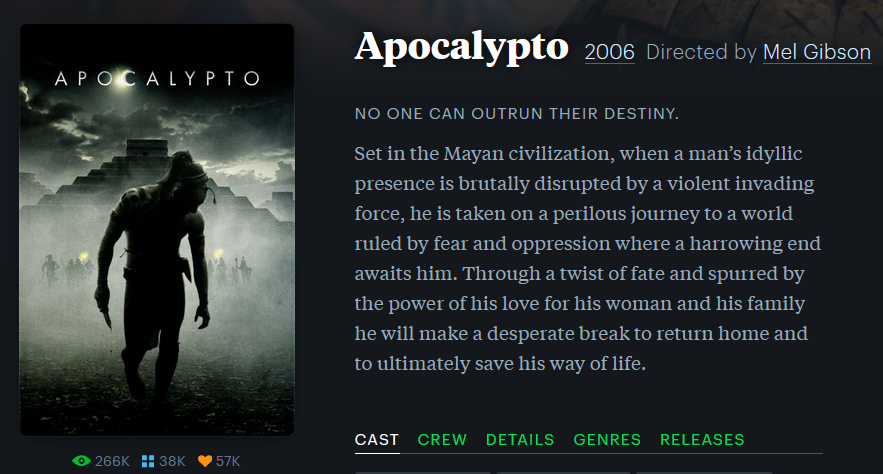
Task: Open director Mel Gibson's page
Action: pyautogui.click(x=817, y=52)
